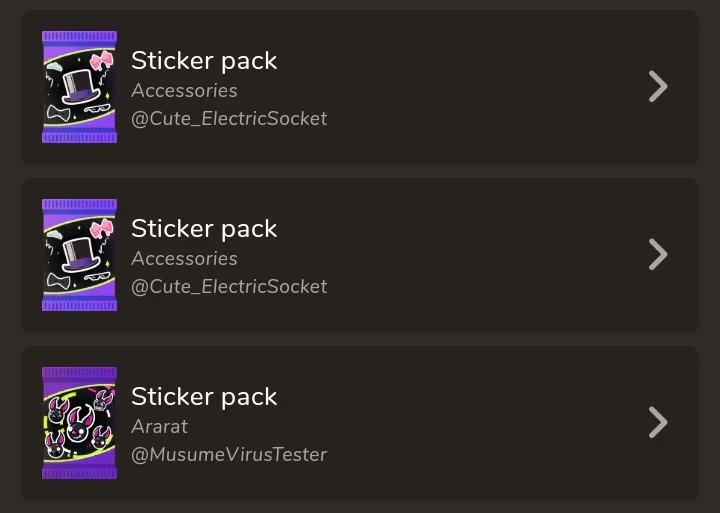Select the Accessories label in second row
720x513 pixels.
[184, 258]
